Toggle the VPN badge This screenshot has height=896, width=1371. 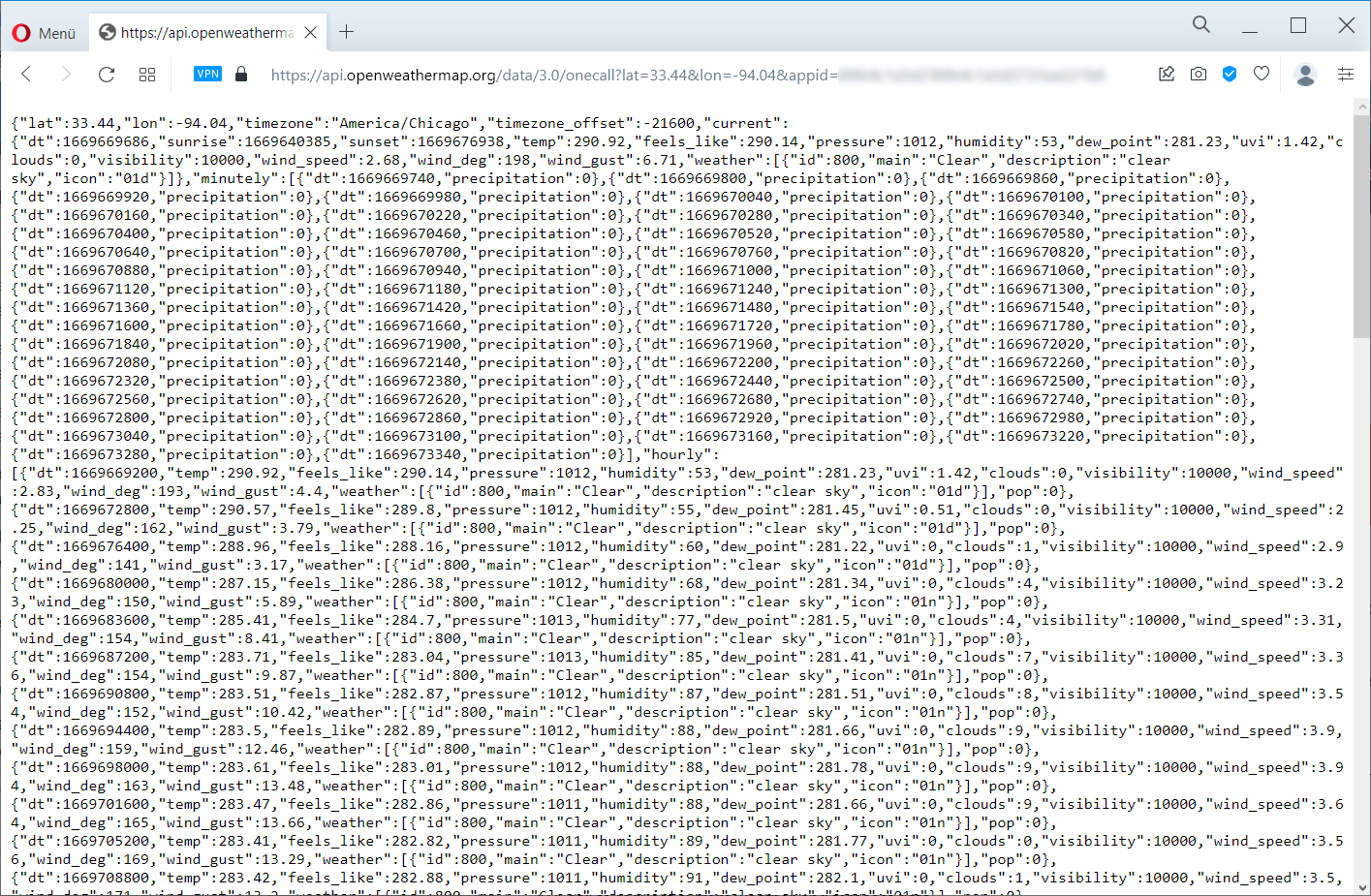pos(207,74)
